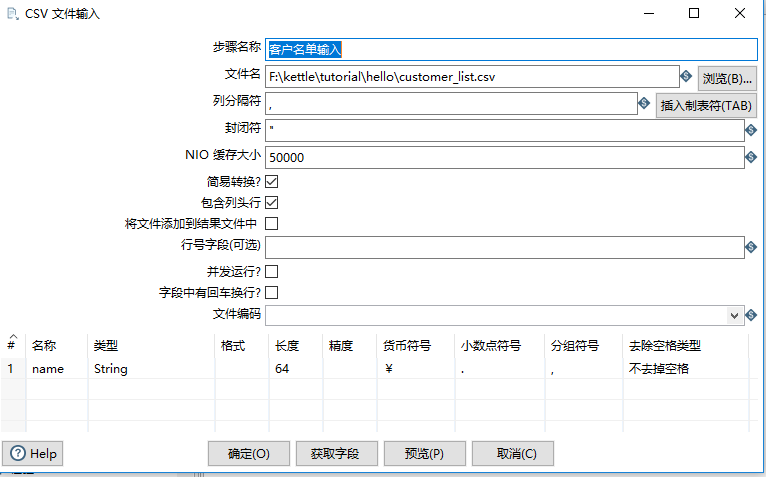Open the 文件编码 dropdown arrow
Viewport: 766px width, 477px height.
(734, 316)
